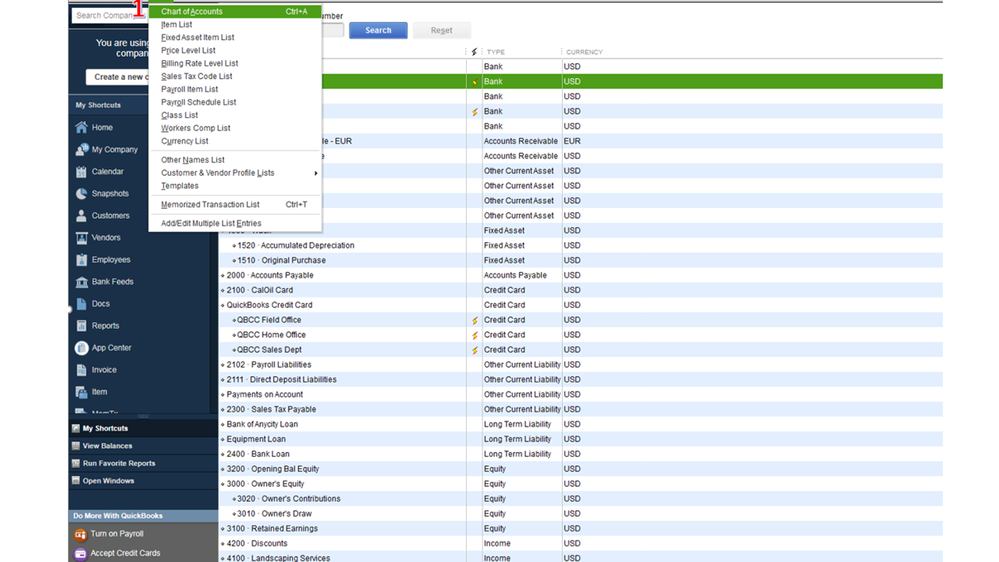This screenshot has width=999, height=562.
Task: Open the Snapshots pie chart icon
Action: 82,194
